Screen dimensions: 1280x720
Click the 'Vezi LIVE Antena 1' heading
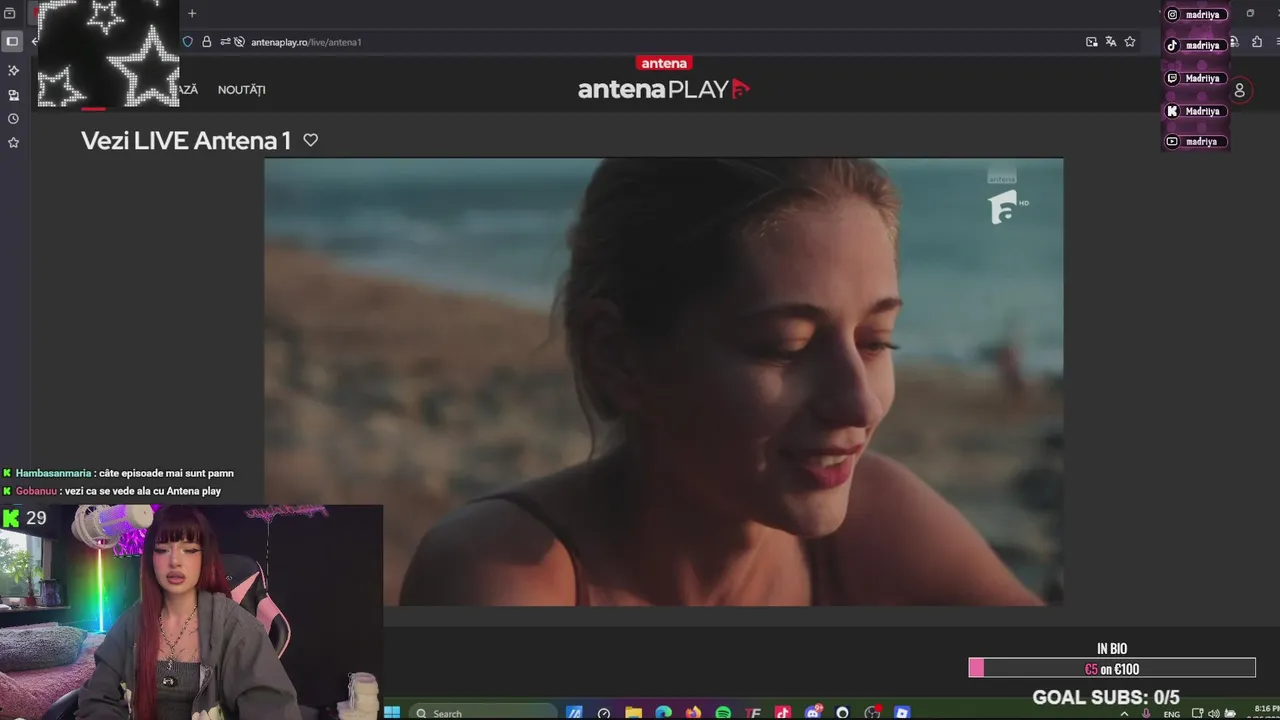point(186,141)
